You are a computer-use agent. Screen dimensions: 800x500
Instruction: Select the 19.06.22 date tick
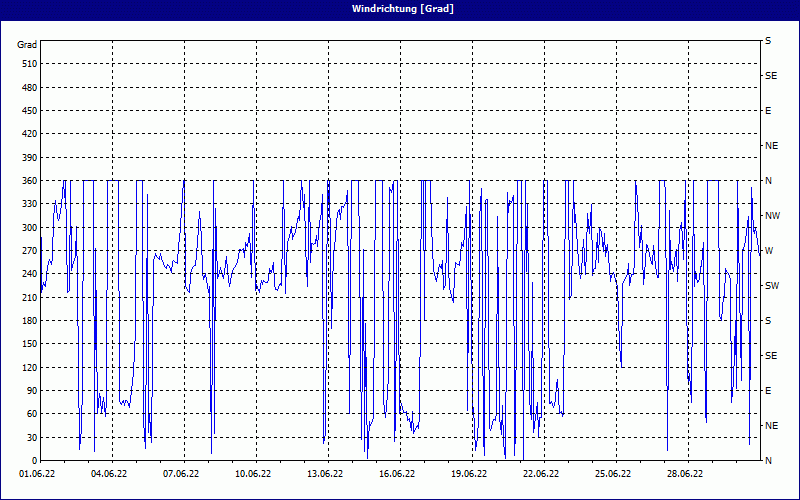[x=469, y=474]
